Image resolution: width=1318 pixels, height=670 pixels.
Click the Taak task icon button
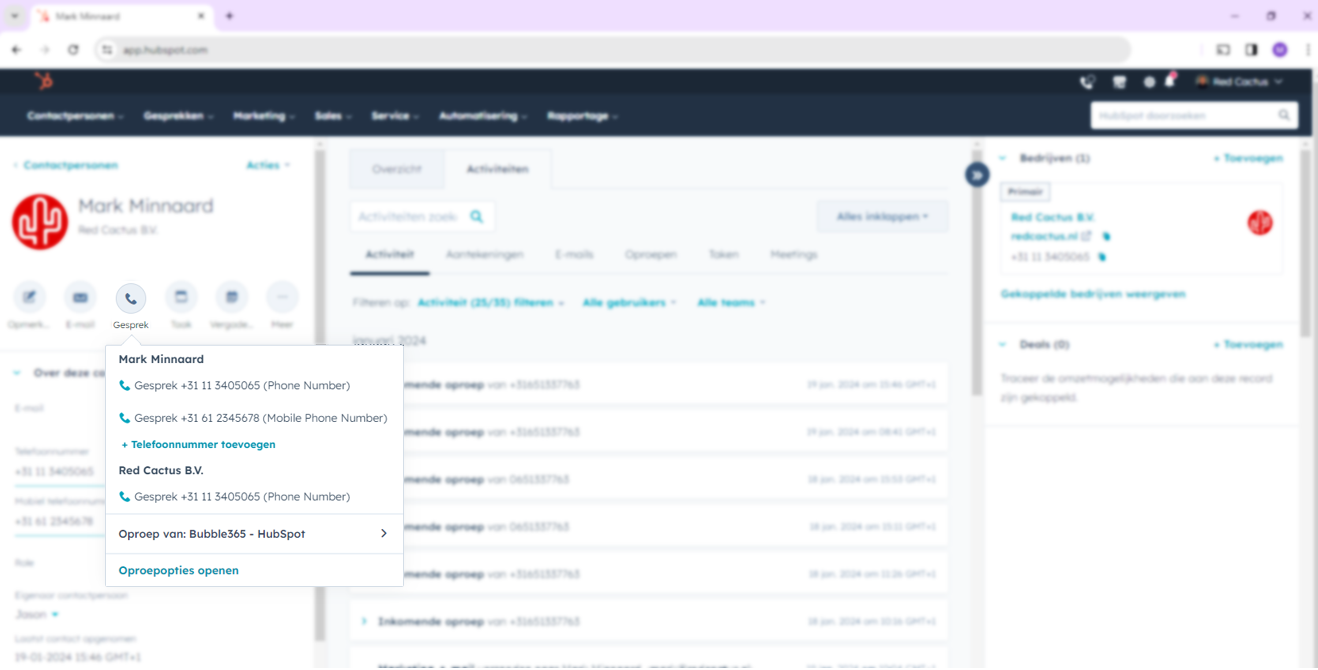(x=181, y=298)
